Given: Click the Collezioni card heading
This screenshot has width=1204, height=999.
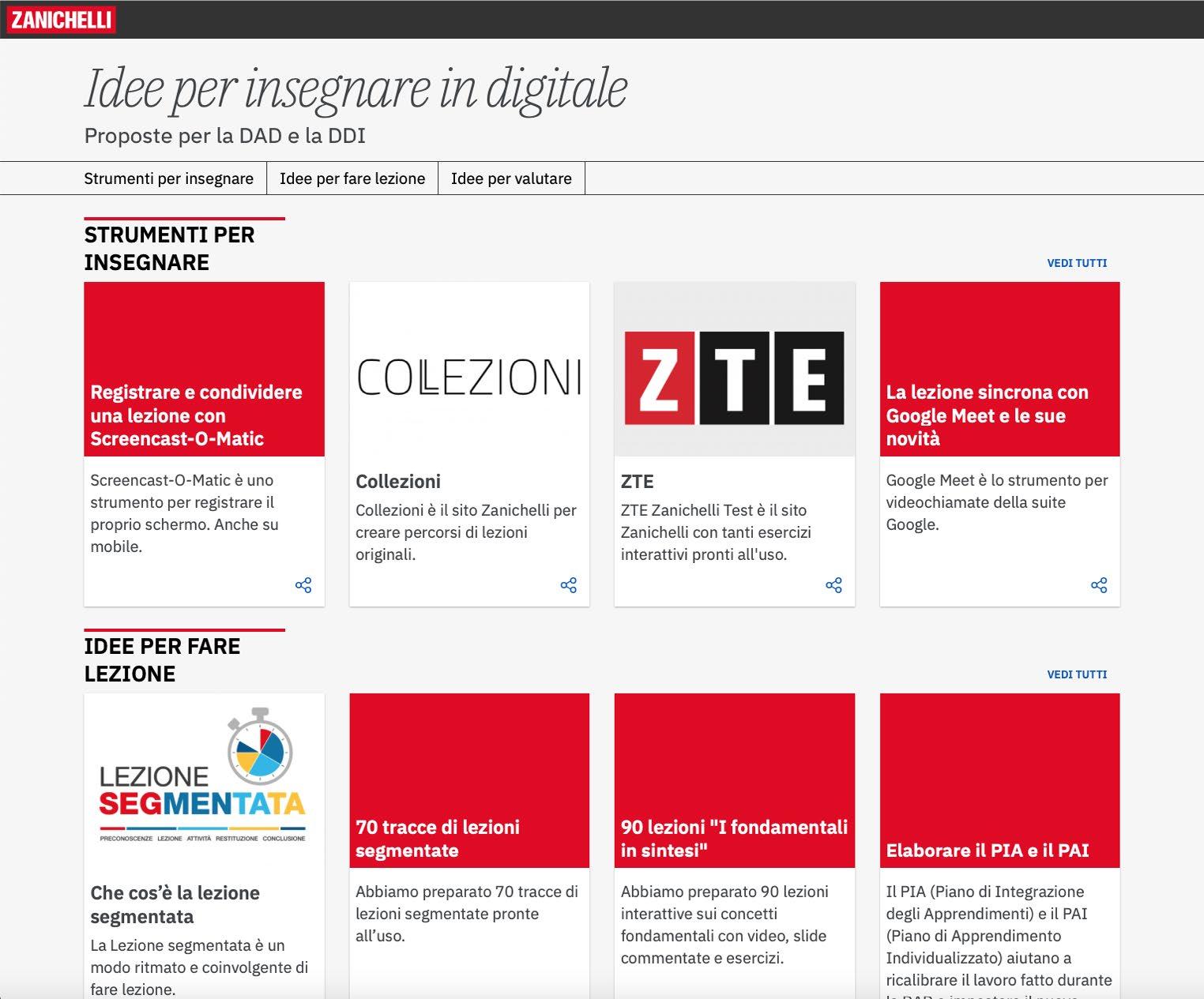Looking at the screenshot, I should click(x=398, y=482).
